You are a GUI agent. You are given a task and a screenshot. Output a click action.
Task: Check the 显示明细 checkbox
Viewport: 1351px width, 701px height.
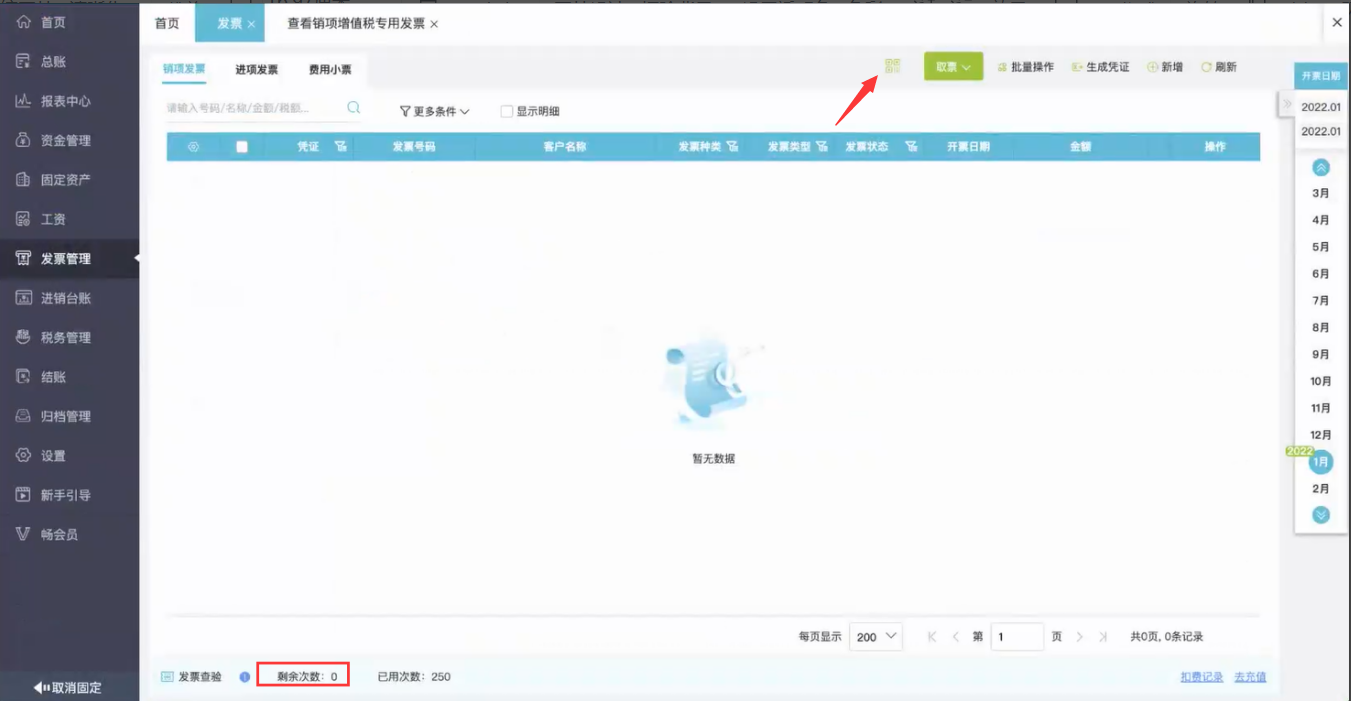click(x=507, y=112)
